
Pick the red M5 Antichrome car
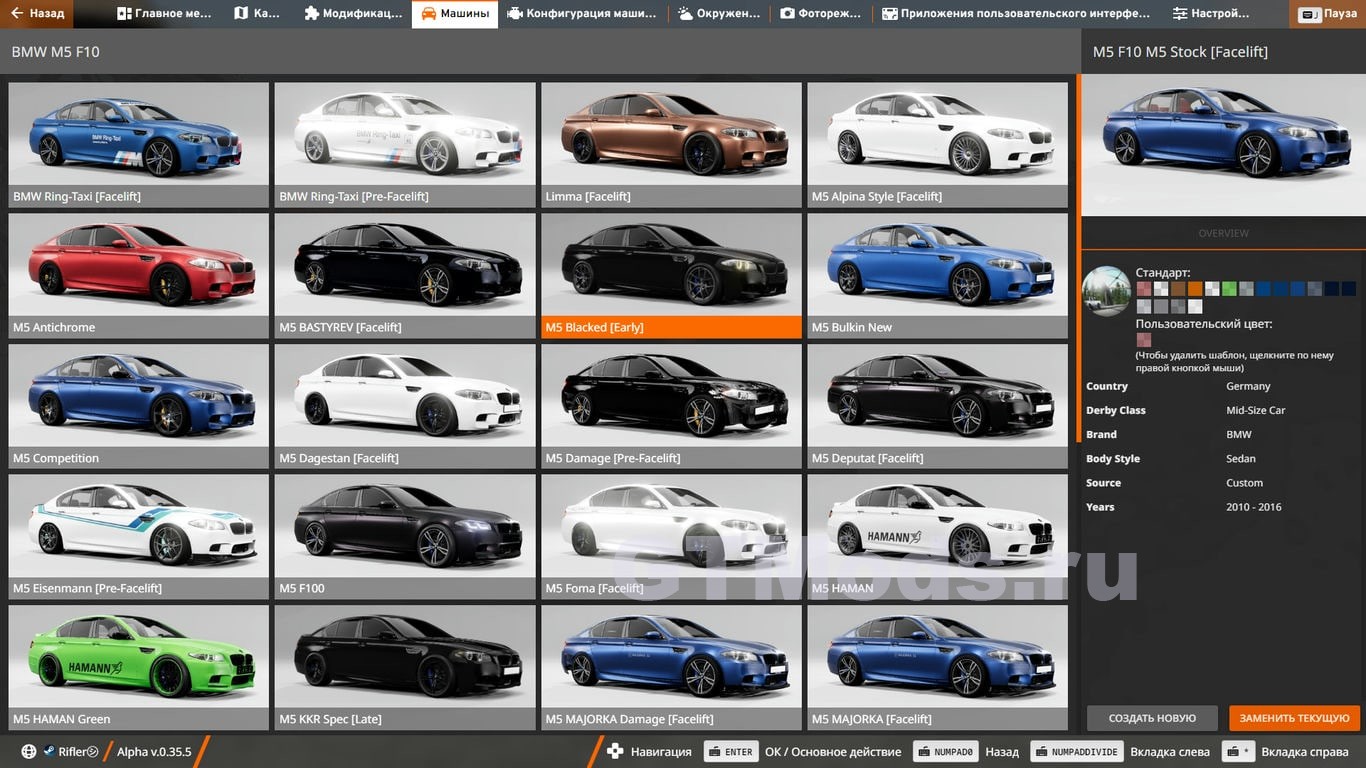(x=139, y=276)
